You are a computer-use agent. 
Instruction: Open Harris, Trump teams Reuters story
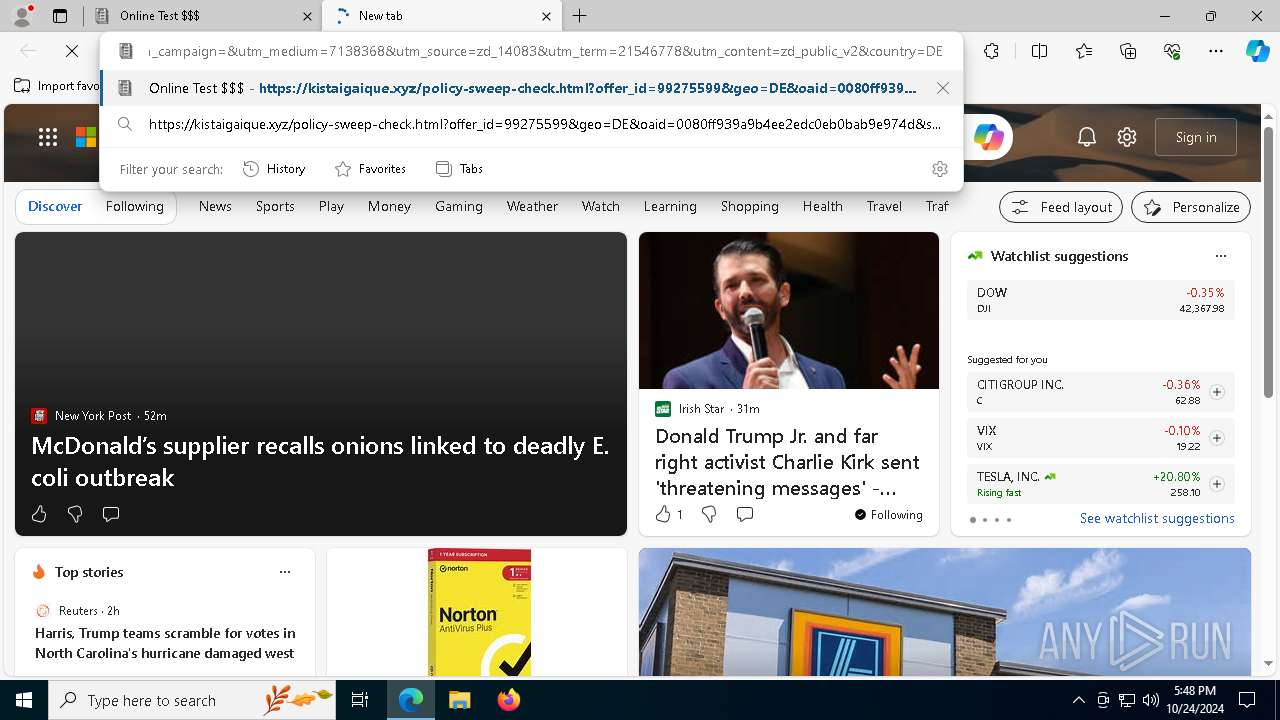pos(165,643)
